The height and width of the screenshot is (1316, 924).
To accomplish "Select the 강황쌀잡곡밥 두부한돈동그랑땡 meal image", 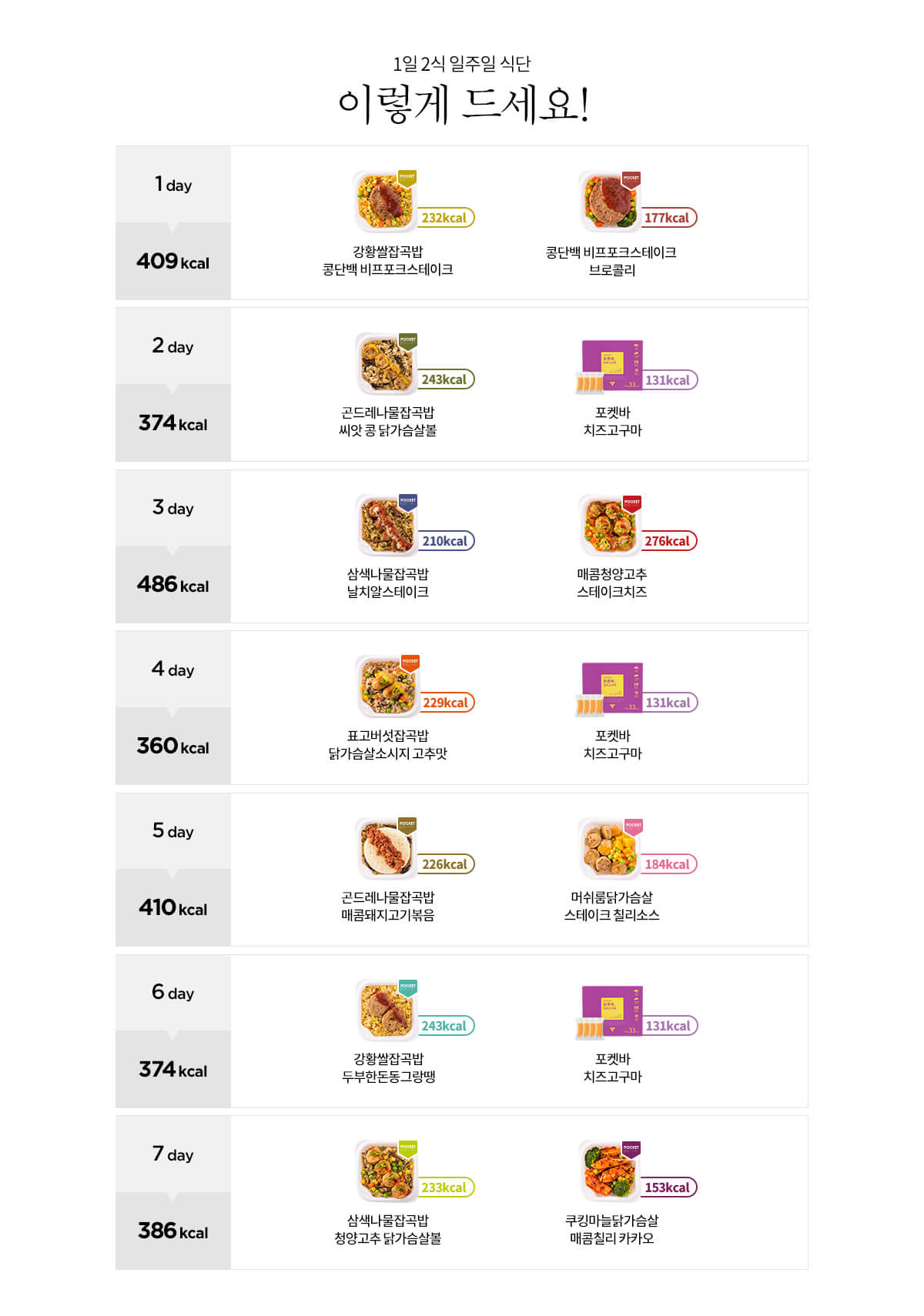I will pyautogui.click(x=386, y=1010).
